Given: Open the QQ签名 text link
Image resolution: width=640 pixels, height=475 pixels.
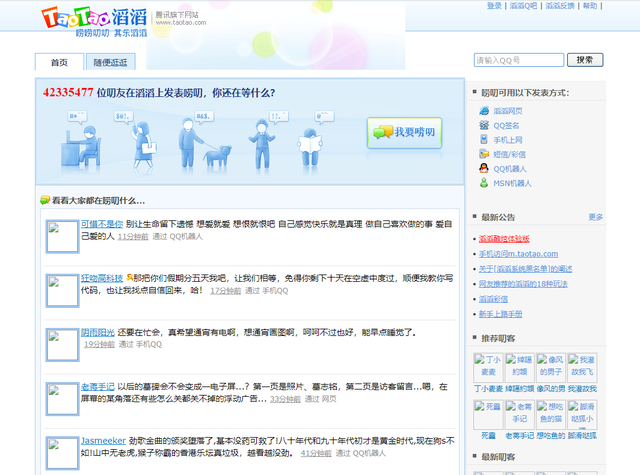Looking at the screenshot, I should 506,125.
